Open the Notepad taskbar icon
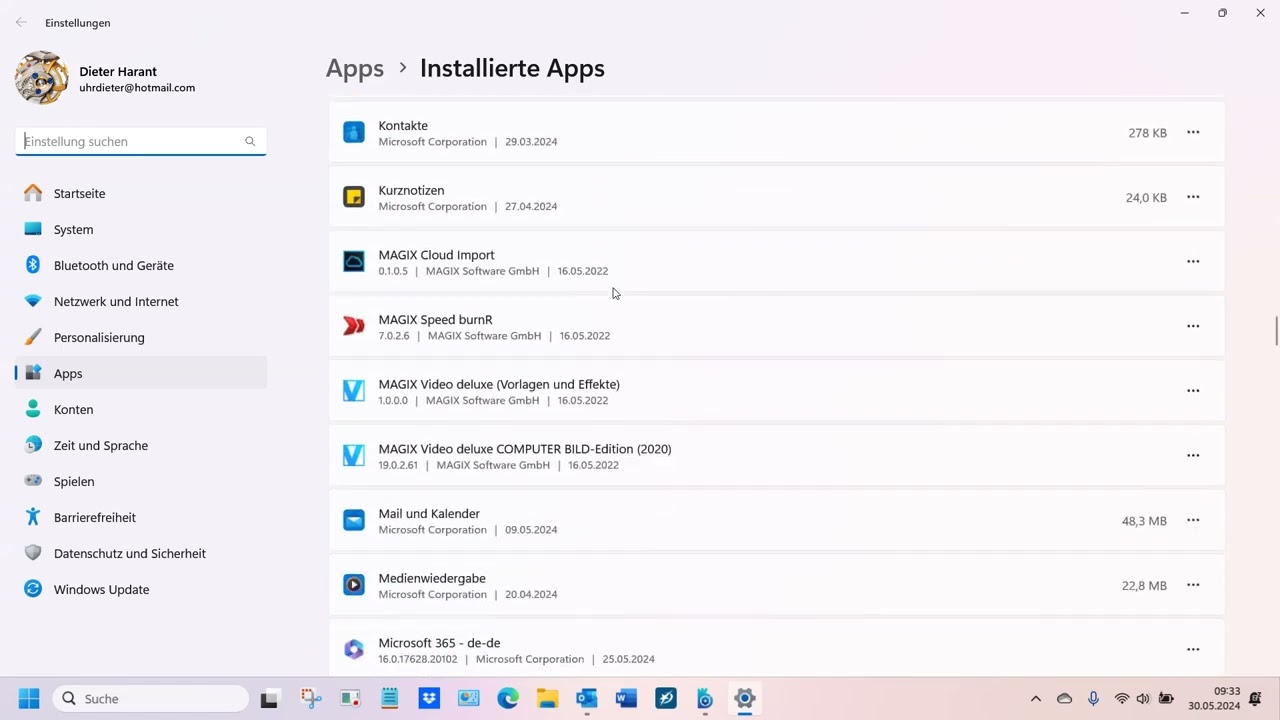This screenshot has width=1280, height=720. tap(389, 698)
